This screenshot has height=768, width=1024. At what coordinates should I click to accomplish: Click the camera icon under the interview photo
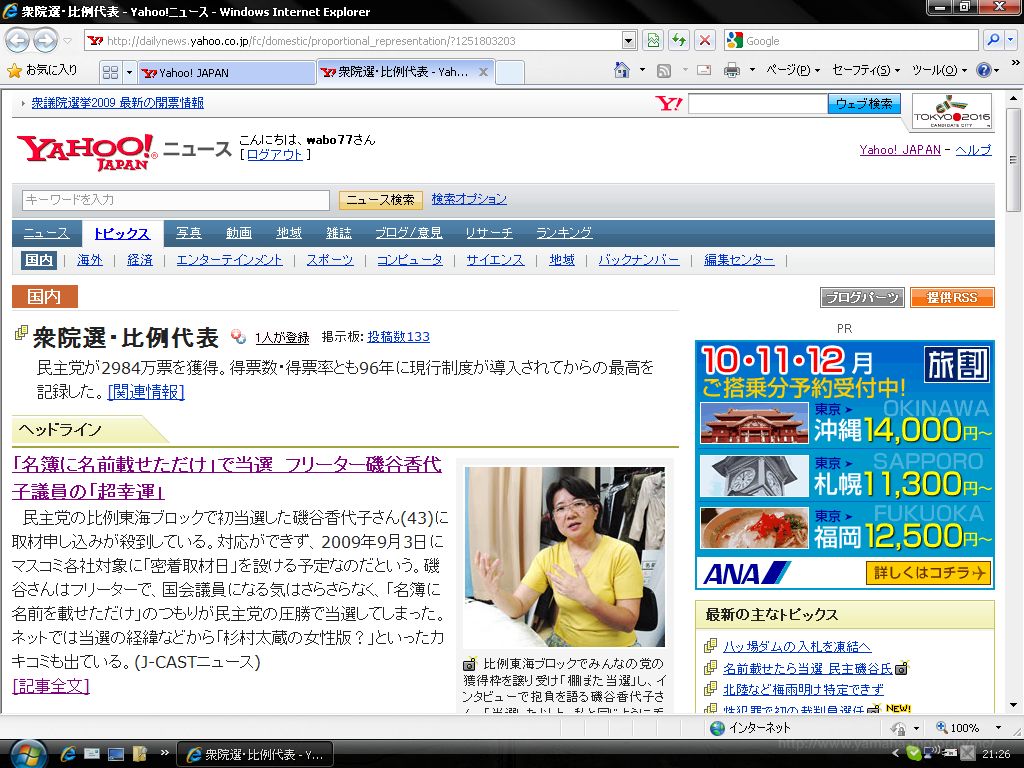(x=470, y=665)
